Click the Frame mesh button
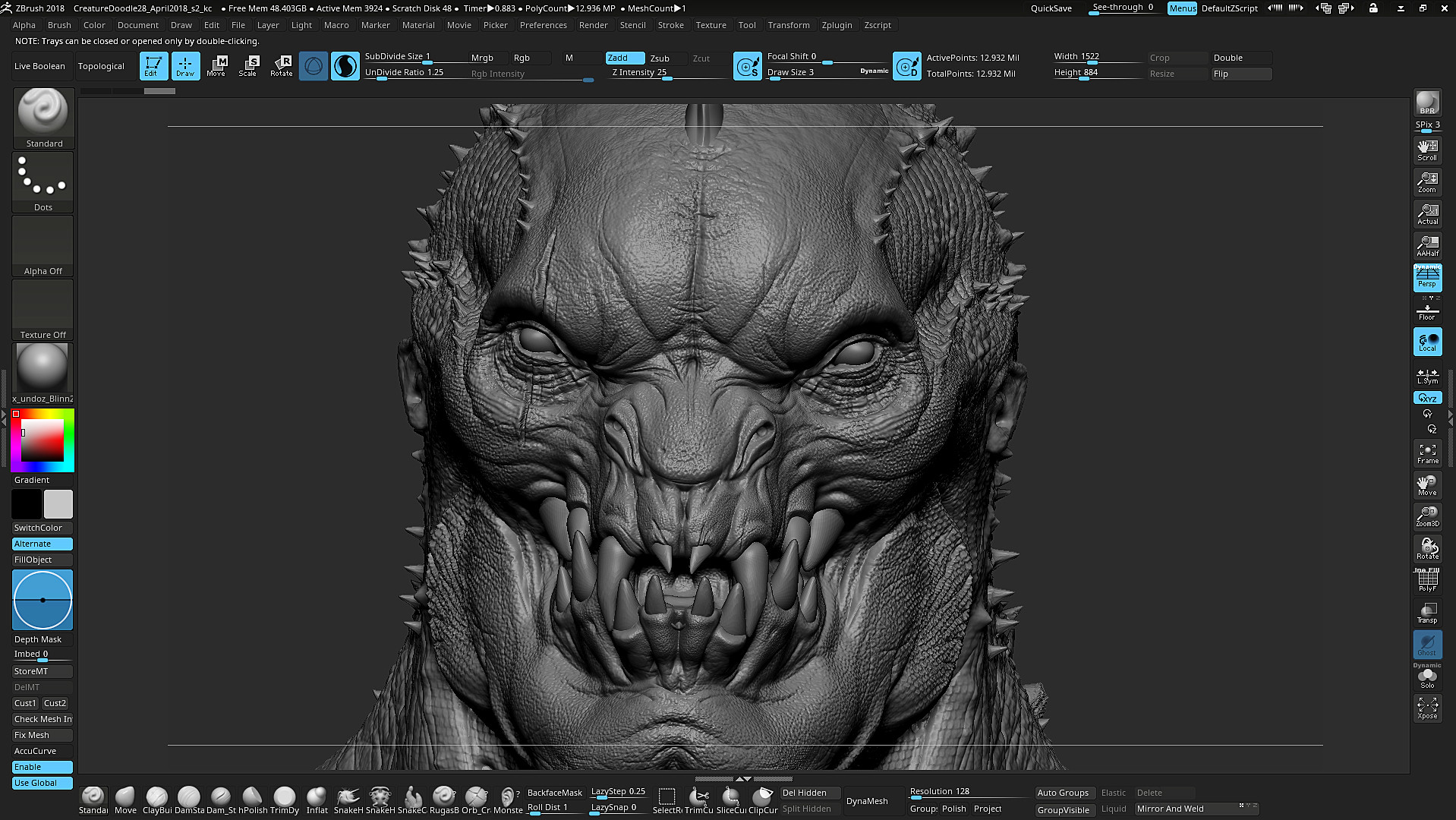This screenshot has width=1456, height=820. [1427, 453]
